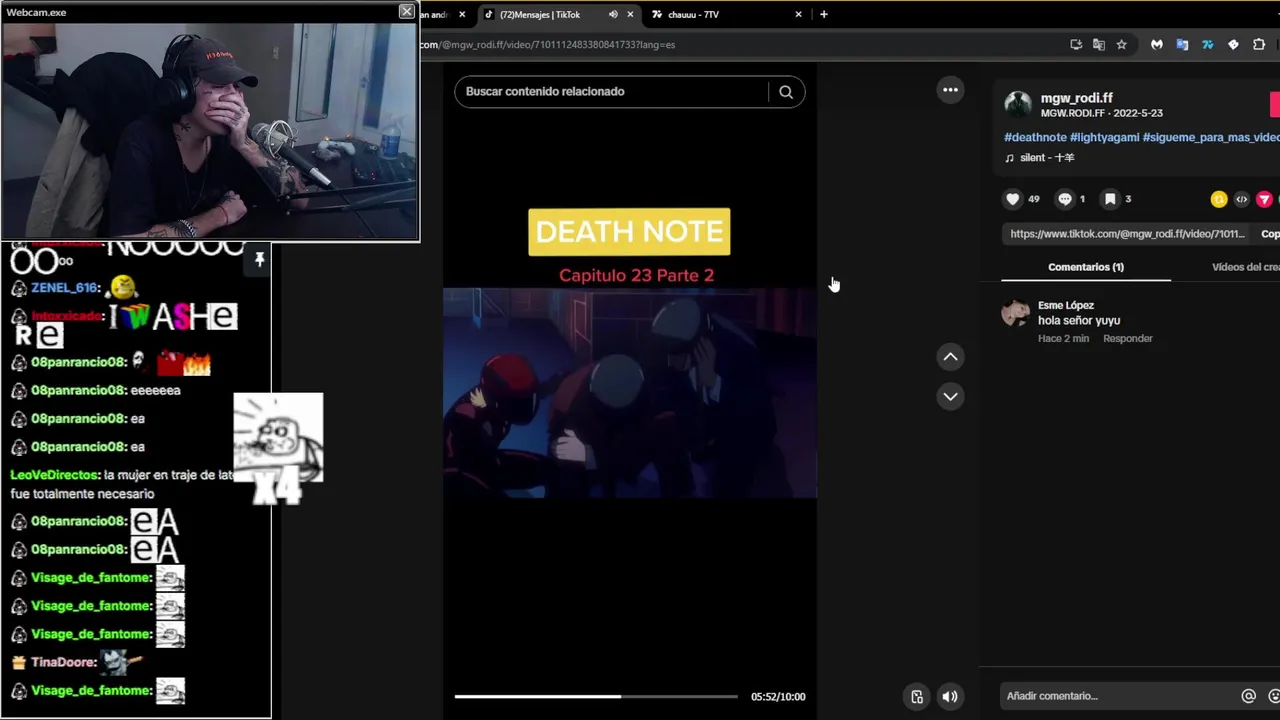Share to friends with red paper-plane icon
The image size is (1280, 720).
click(x=1264, y=199)
